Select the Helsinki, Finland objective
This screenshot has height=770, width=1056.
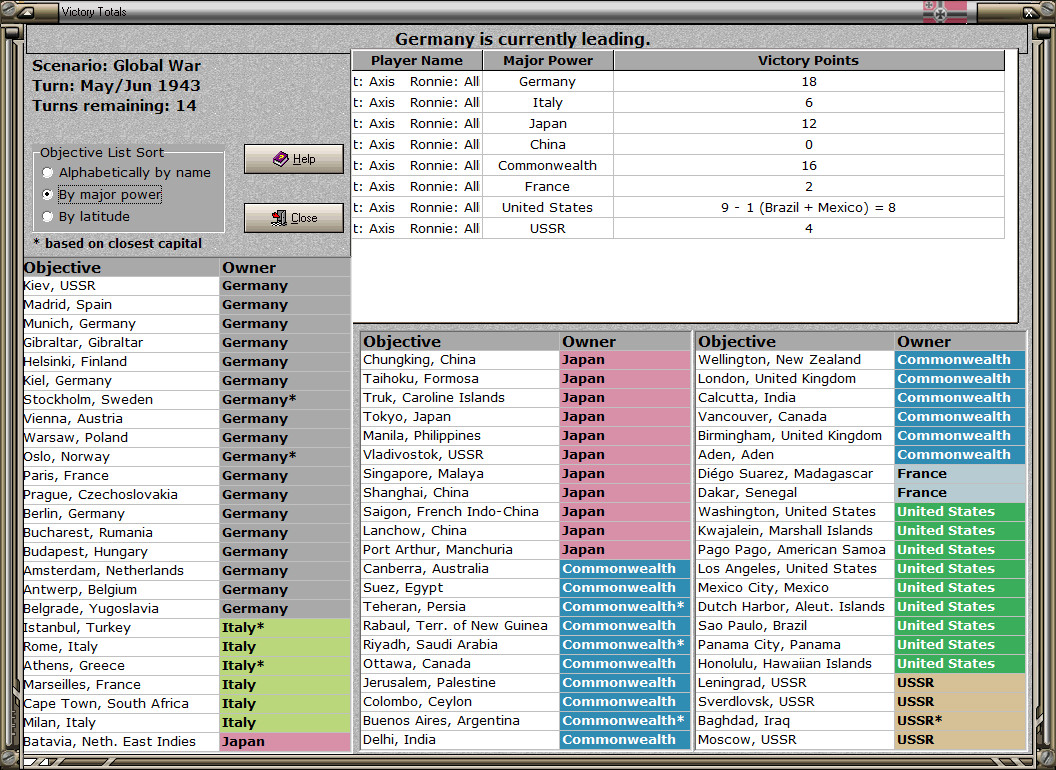121,362
